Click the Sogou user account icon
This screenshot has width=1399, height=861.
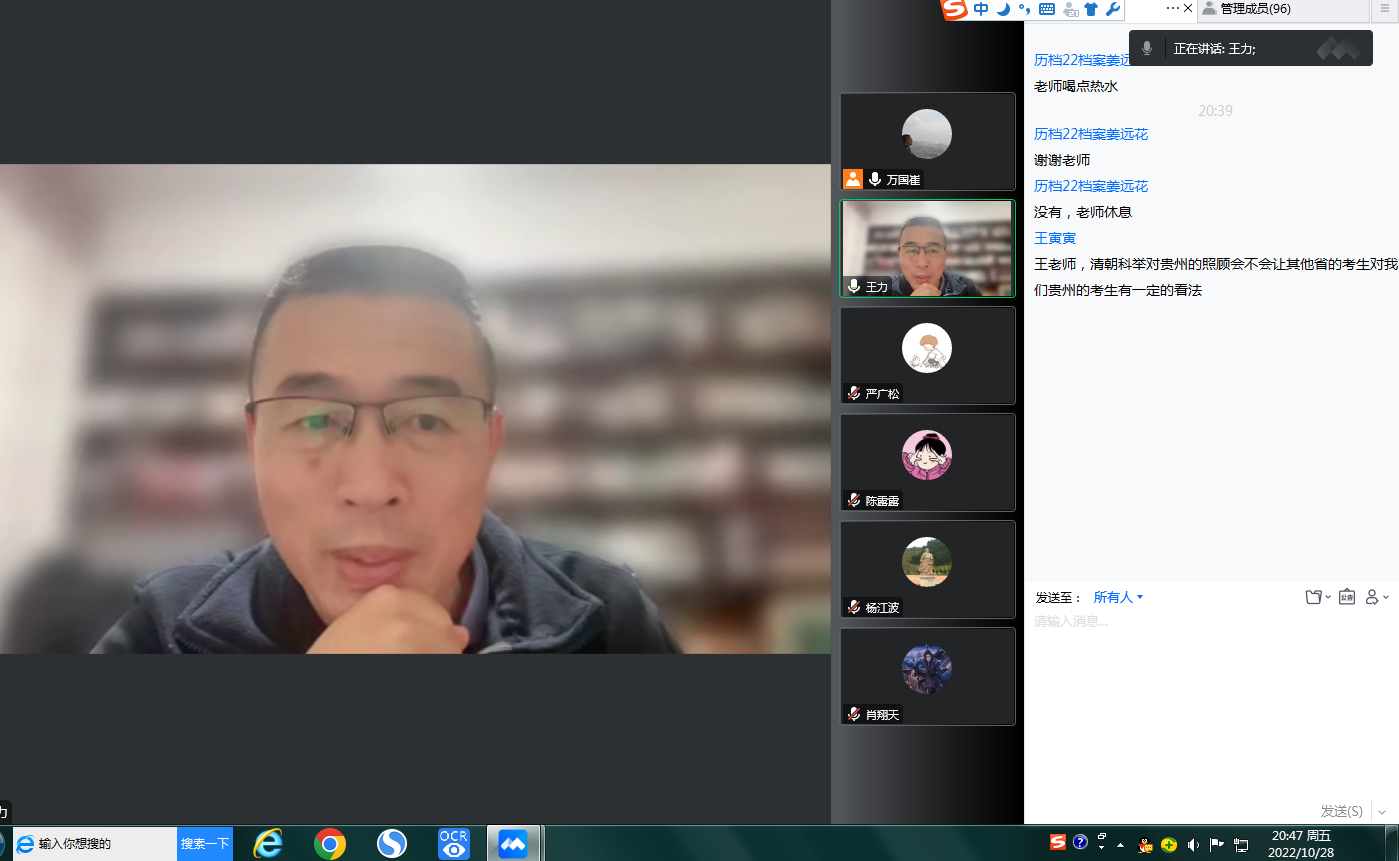pos(1070,9)
